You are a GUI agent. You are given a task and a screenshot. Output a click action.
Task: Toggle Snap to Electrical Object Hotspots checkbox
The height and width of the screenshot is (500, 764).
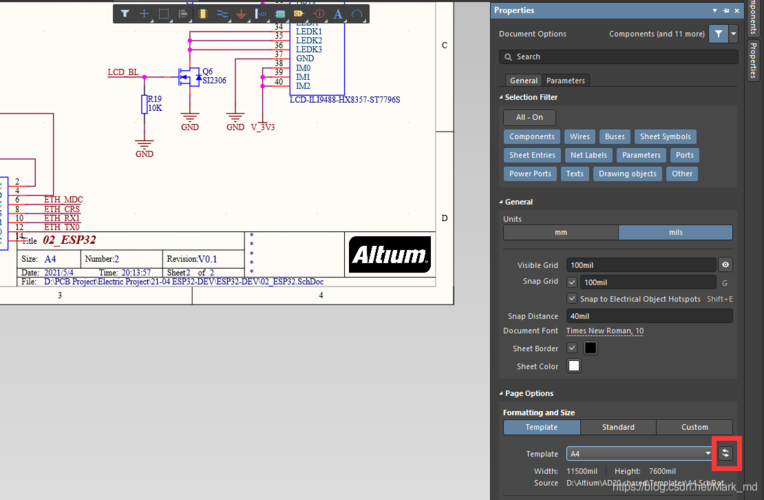pyautogui.click(x=572, y=298)
